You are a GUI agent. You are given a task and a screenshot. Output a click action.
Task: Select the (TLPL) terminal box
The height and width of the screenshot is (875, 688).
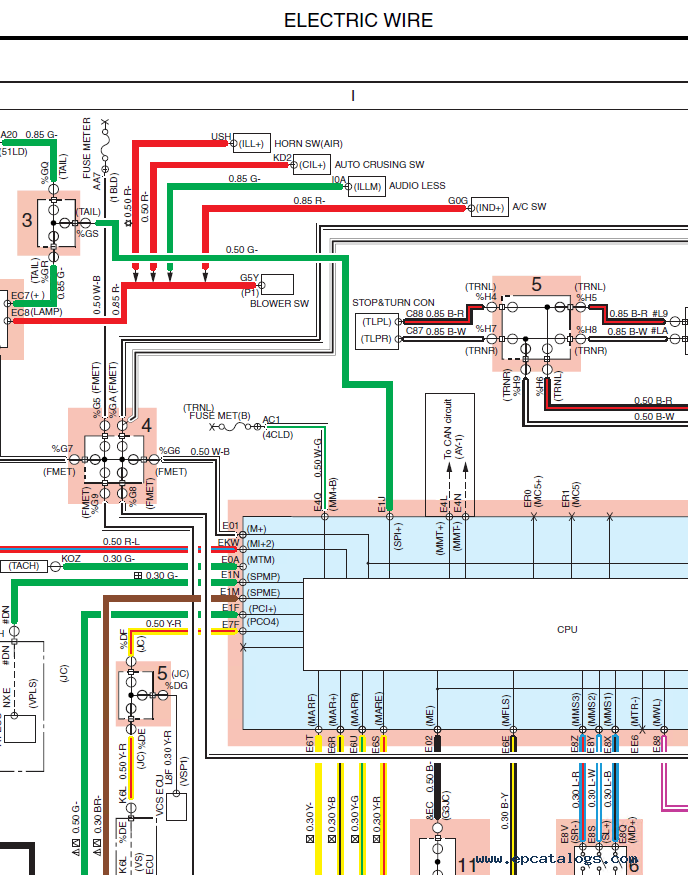(377, 322)
